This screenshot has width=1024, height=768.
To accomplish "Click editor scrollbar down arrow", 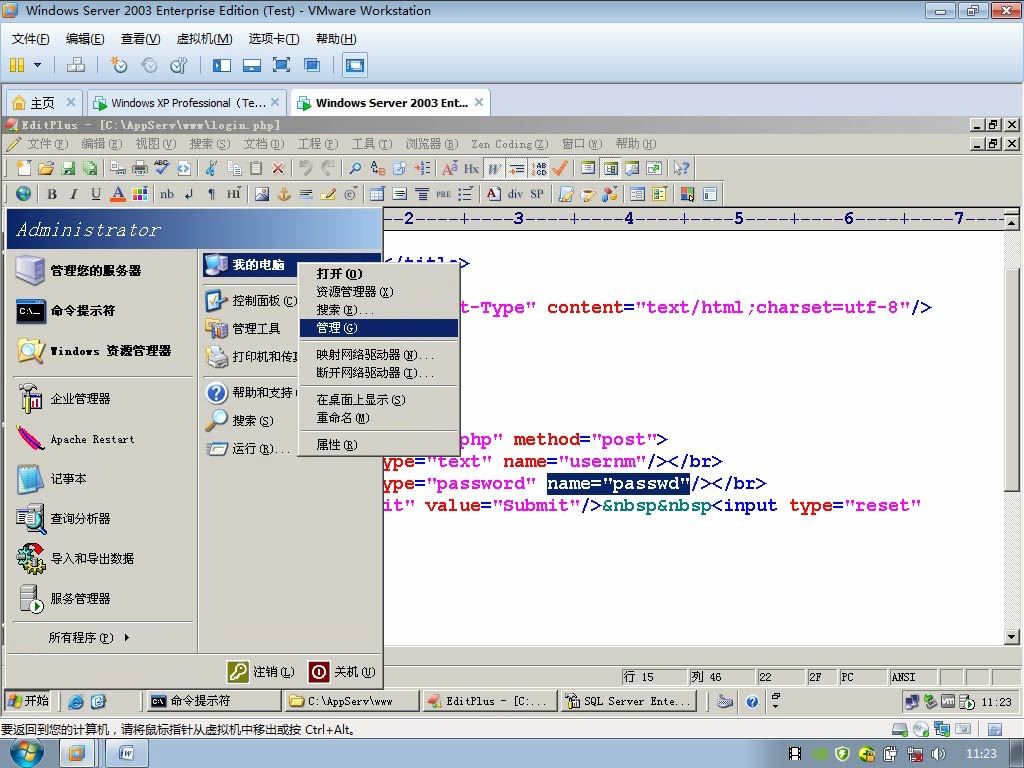I will click(x=1011, y=637).
